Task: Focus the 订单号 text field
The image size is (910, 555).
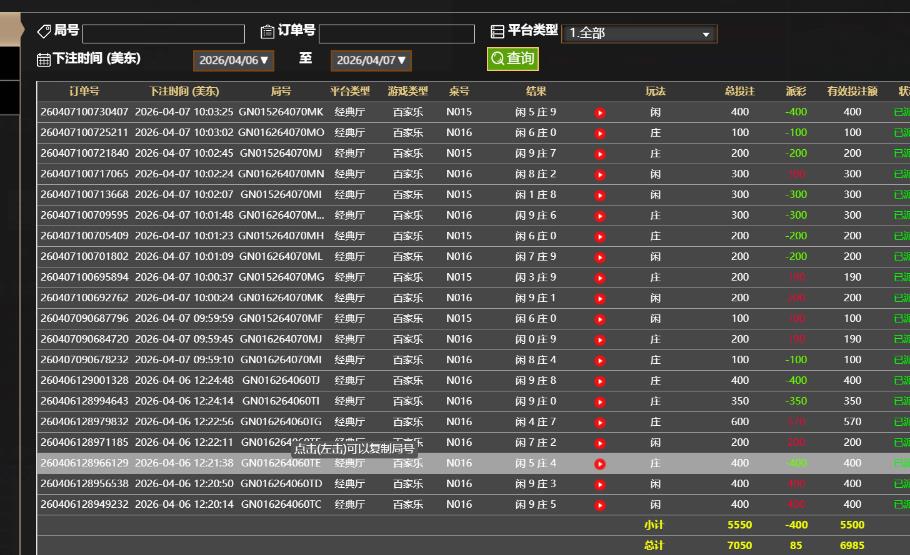Action: (x=396, y=34)
